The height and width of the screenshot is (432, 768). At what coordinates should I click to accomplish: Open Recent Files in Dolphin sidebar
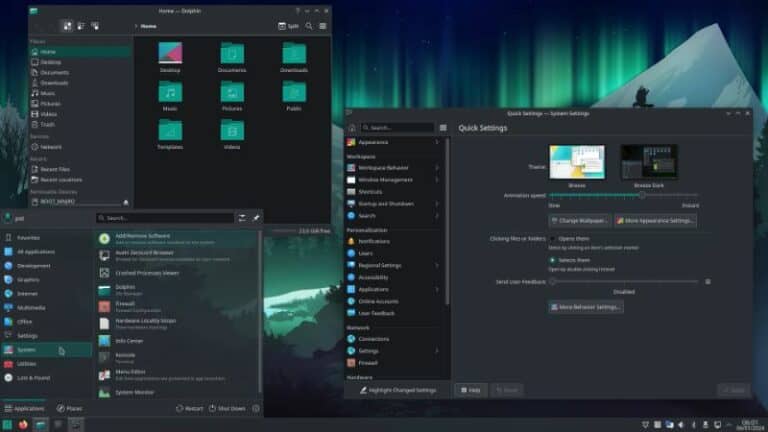point(80,169)
